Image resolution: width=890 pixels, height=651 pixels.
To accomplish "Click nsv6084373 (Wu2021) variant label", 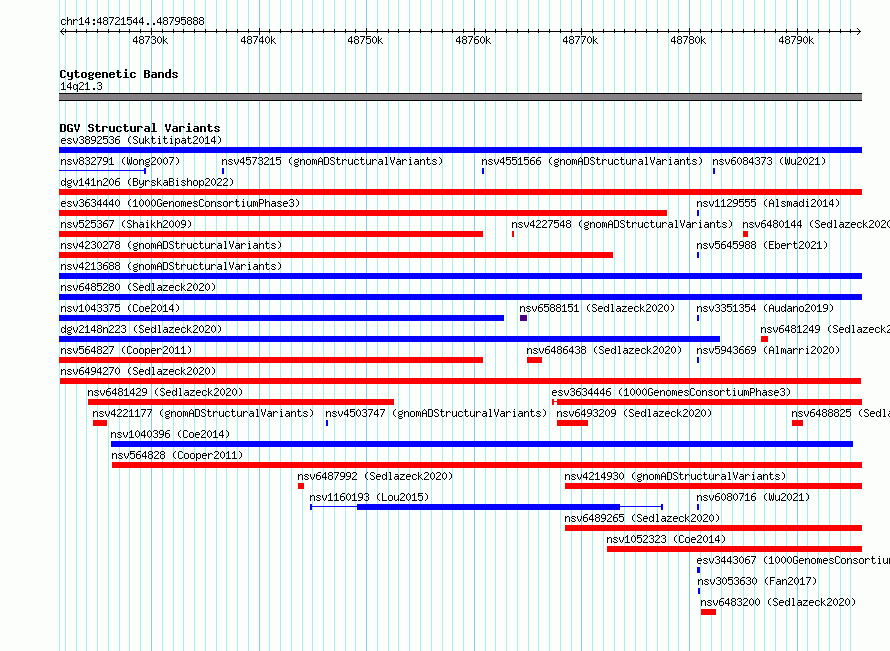I will (769, 161).
